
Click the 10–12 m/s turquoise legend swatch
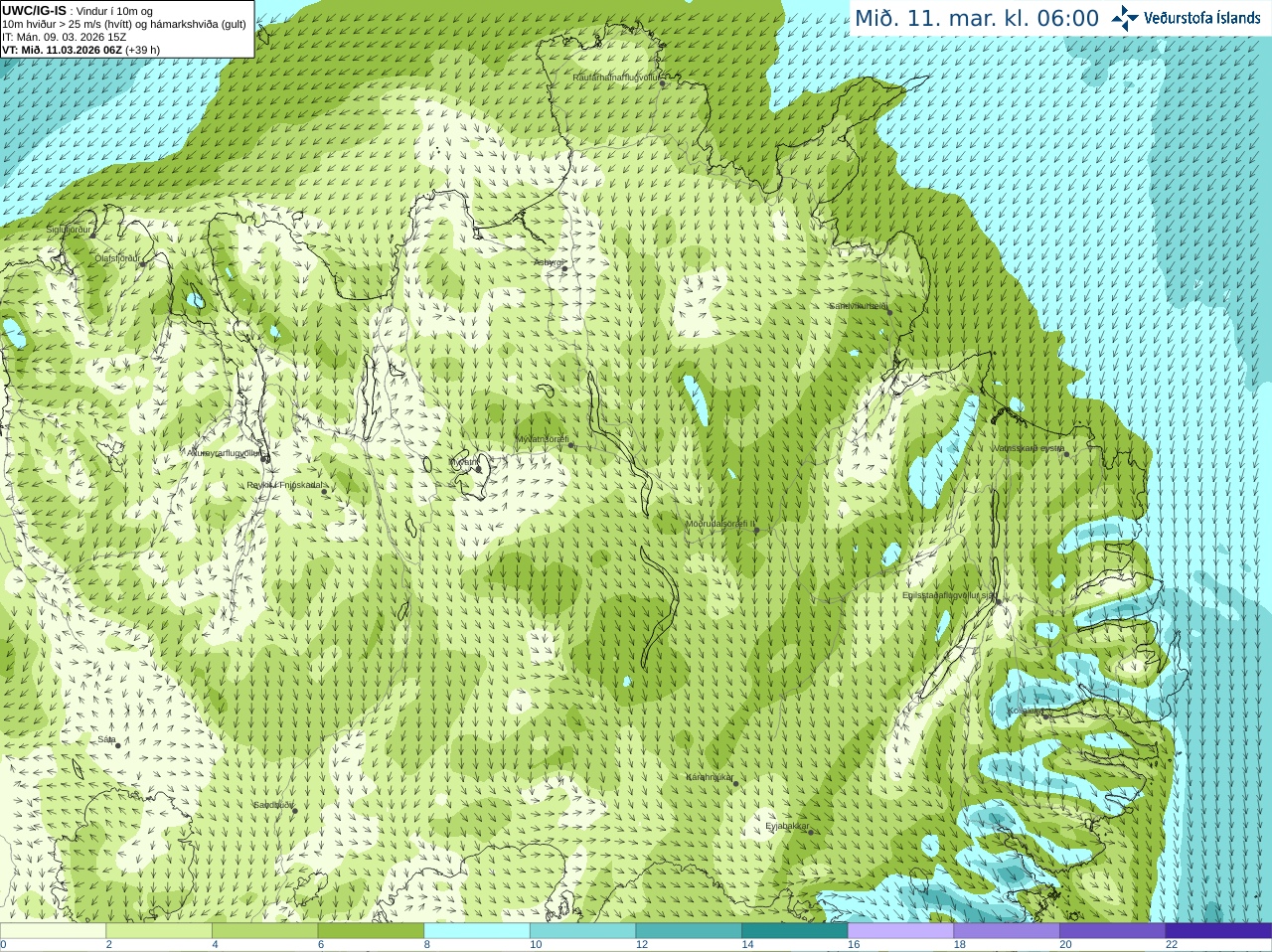[x=582, y=931]
